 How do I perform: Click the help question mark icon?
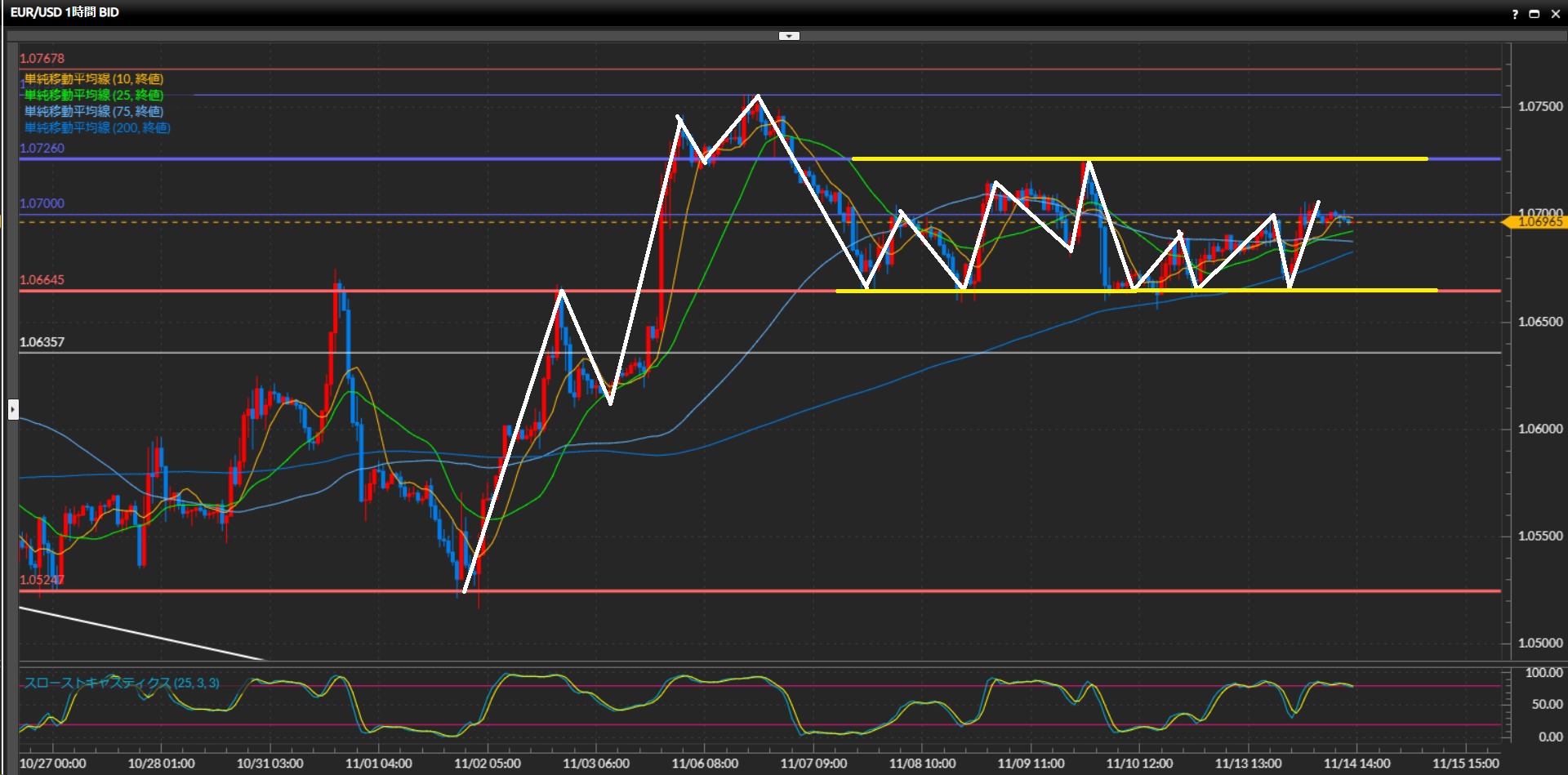pyautogui.click(x=1515, y=14)
